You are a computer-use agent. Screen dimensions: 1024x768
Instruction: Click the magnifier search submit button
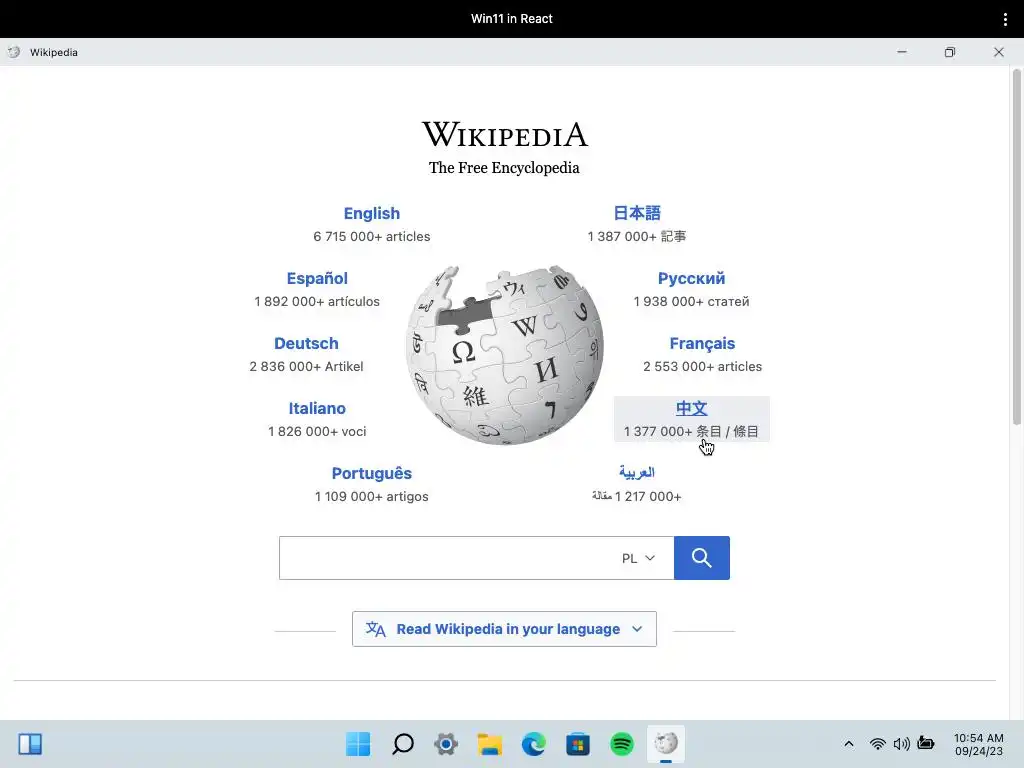[x=701, y=558]
